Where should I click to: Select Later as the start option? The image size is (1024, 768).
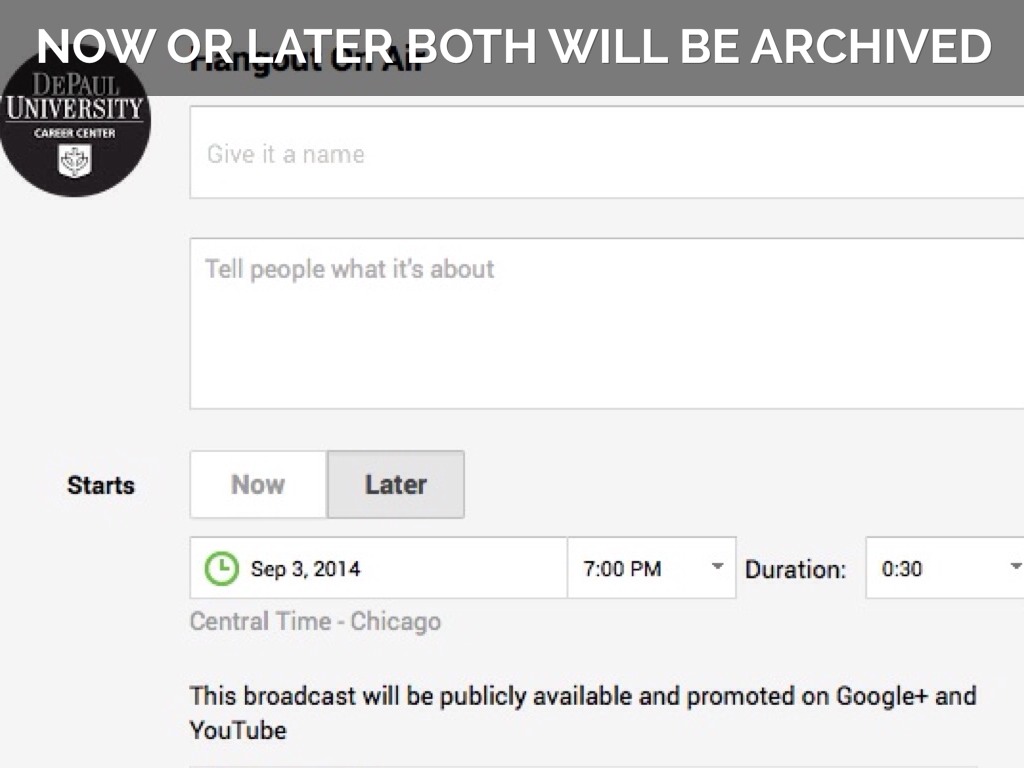click(396, 485)
